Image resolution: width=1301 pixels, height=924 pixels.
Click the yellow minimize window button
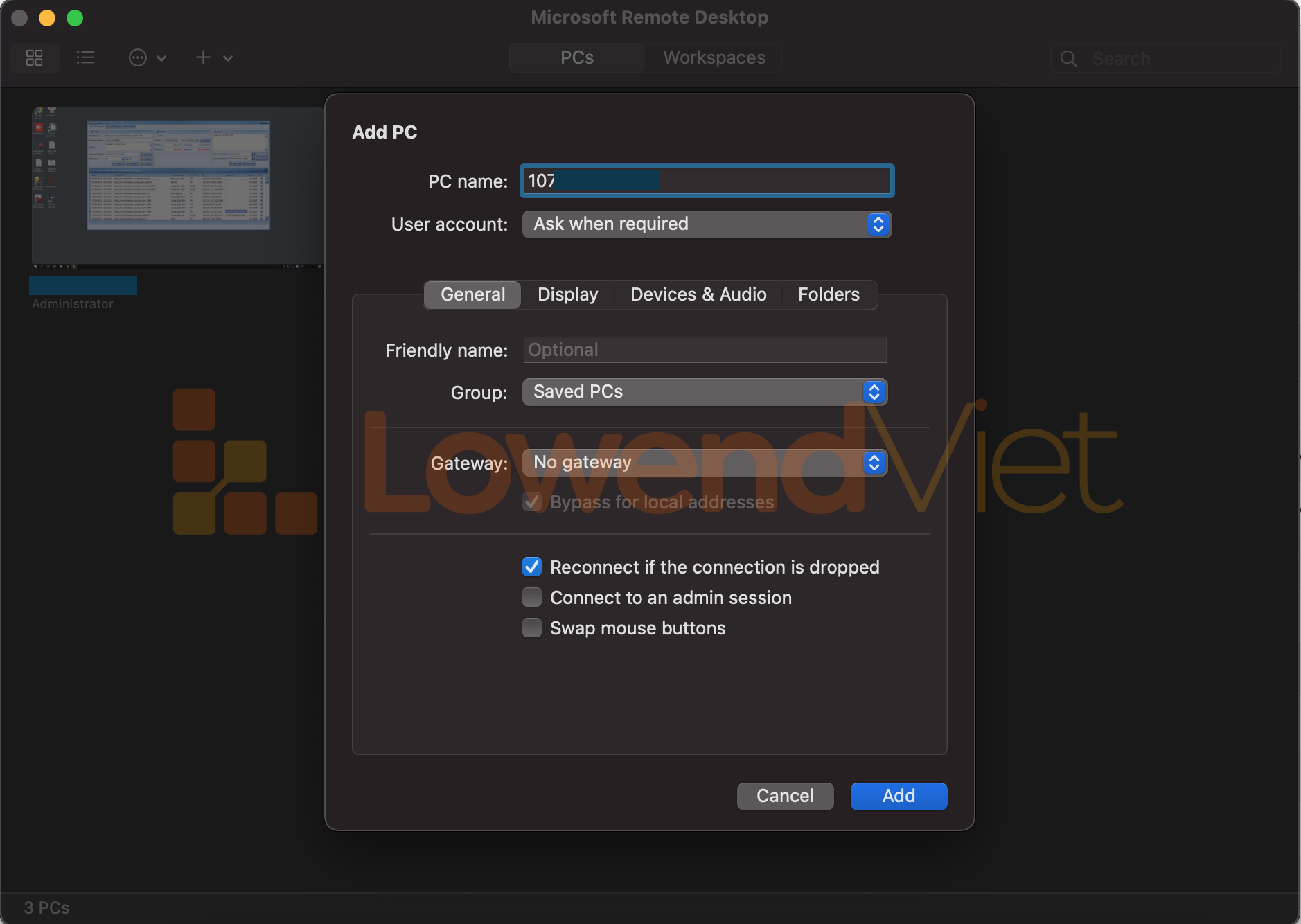click(47, 18)
